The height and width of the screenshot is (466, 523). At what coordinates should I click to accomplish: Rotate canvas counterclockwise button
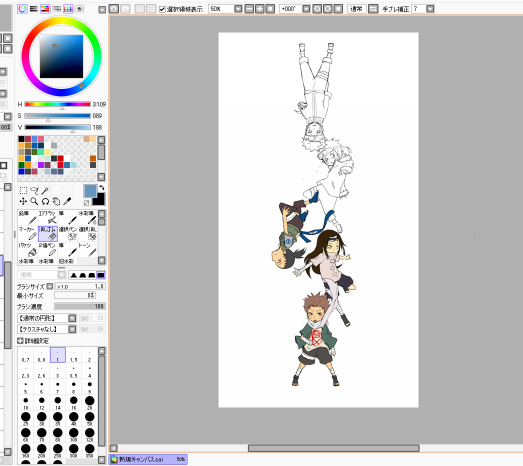click(317, 9)
